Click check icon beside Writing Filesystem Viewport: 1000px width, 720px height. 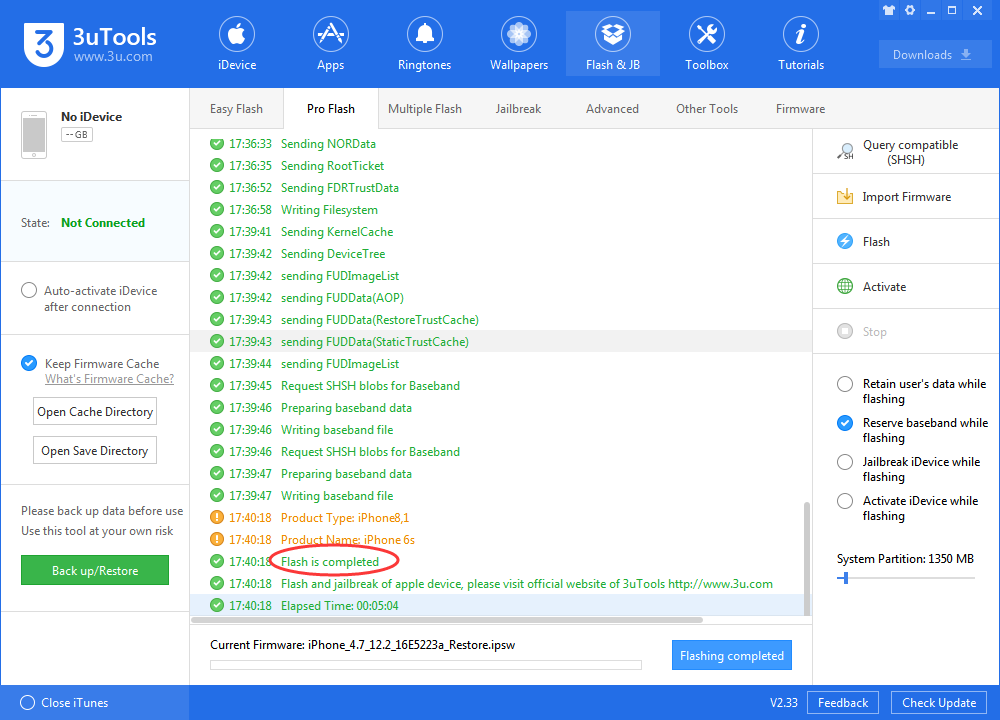(x=217, y=209)
